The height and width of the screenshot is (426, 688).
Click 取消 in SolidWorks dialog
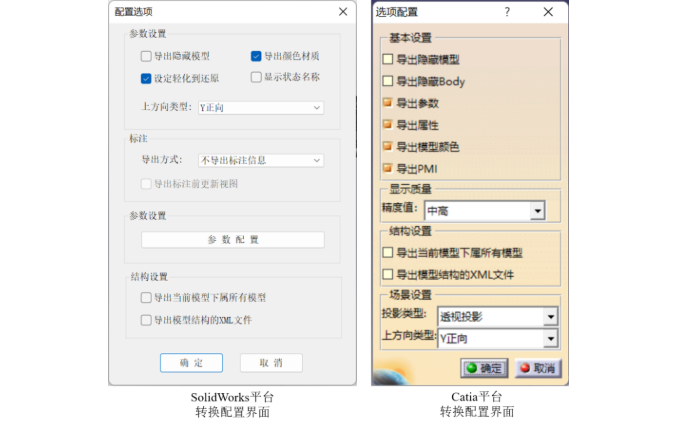pyautogui.click(x=271, y=363)
